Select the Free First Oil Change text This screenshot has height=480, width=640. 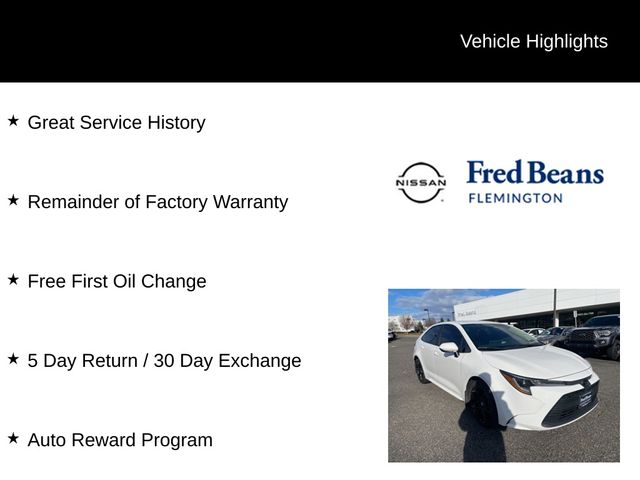point(117,282)
